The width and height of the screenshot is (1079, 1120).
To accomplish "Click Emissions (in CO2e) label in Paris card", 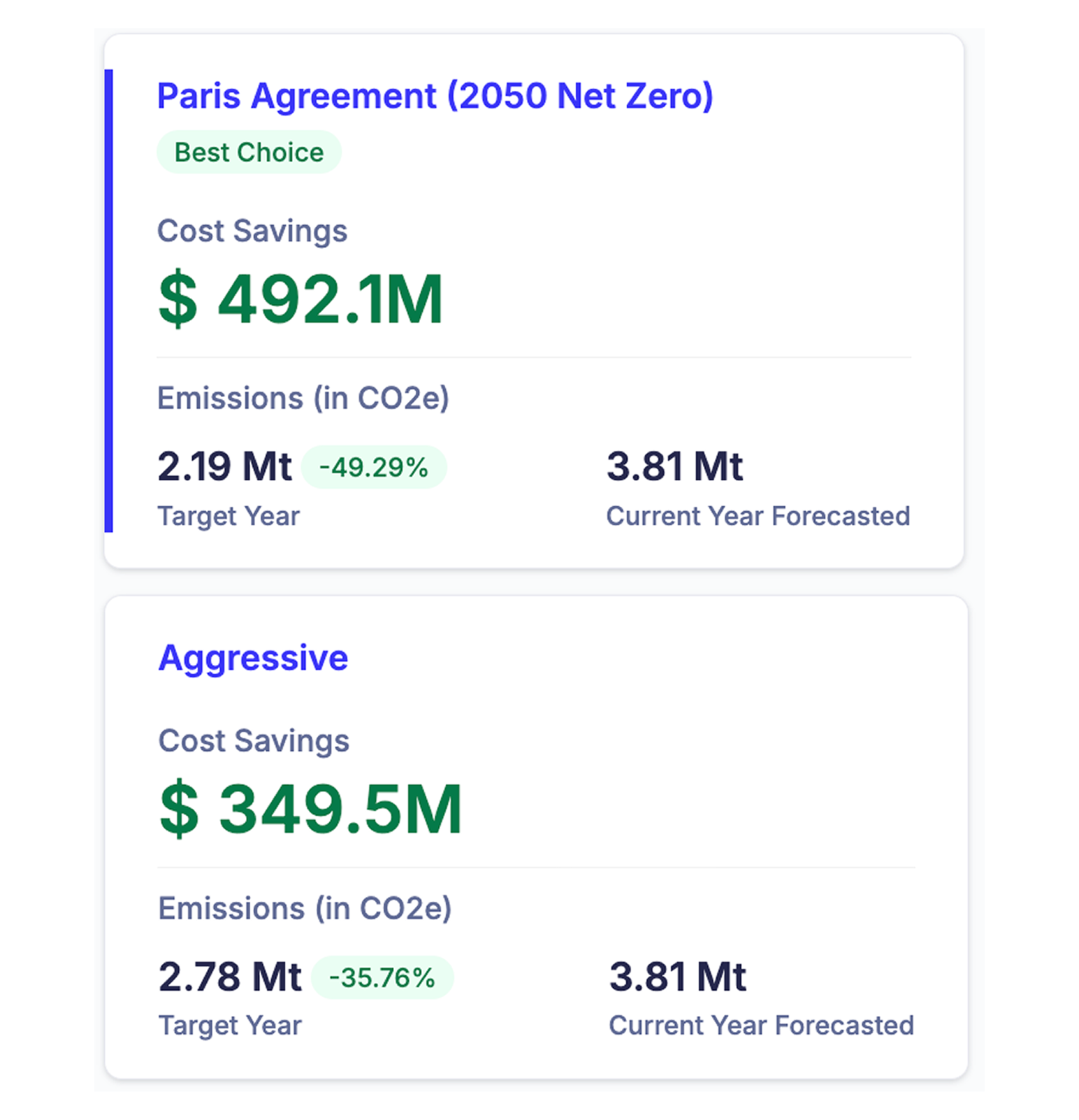I will [303, 399].
